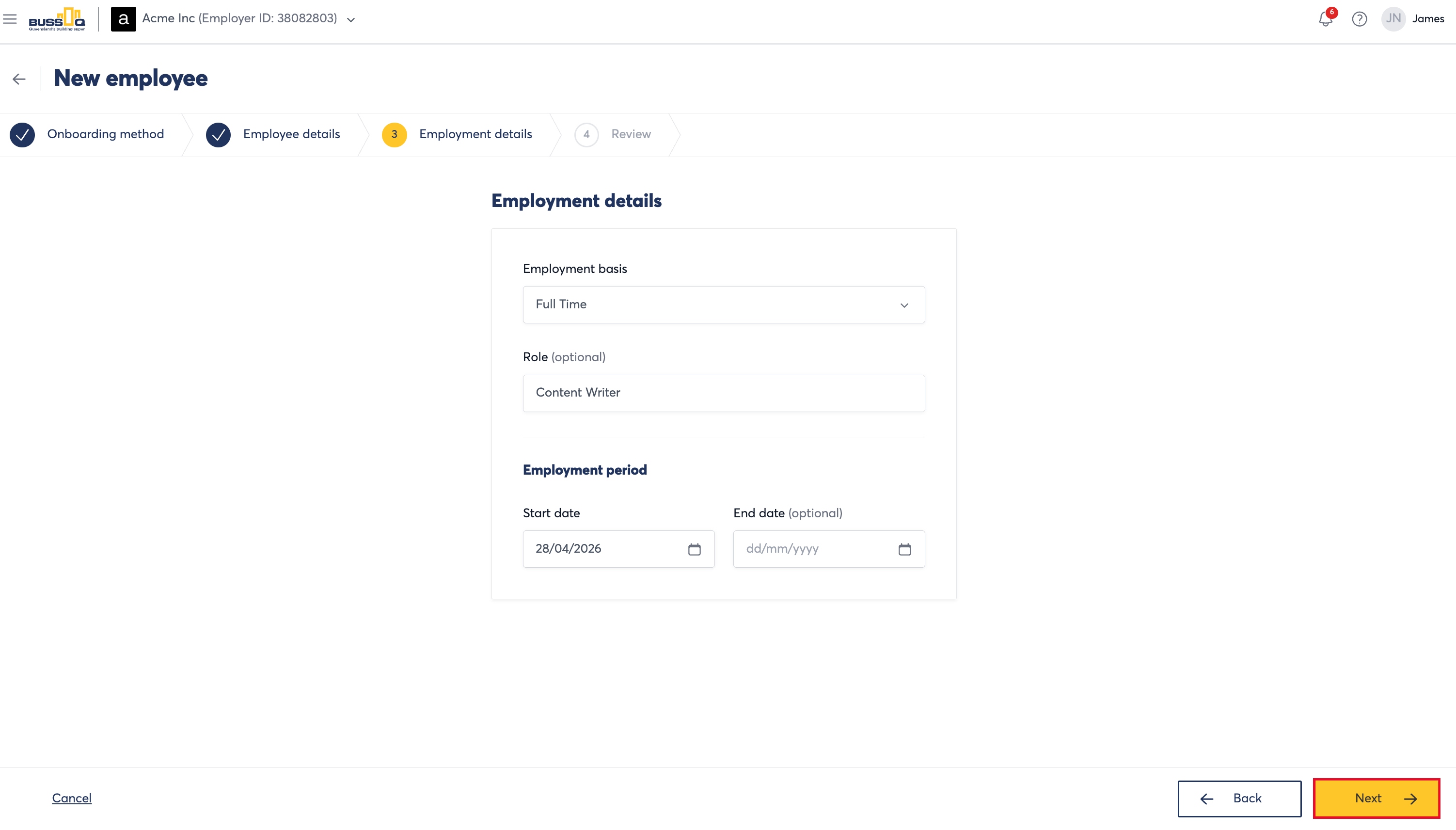
Task: Open the Employment basis dropdown
Action: (724, 304)
